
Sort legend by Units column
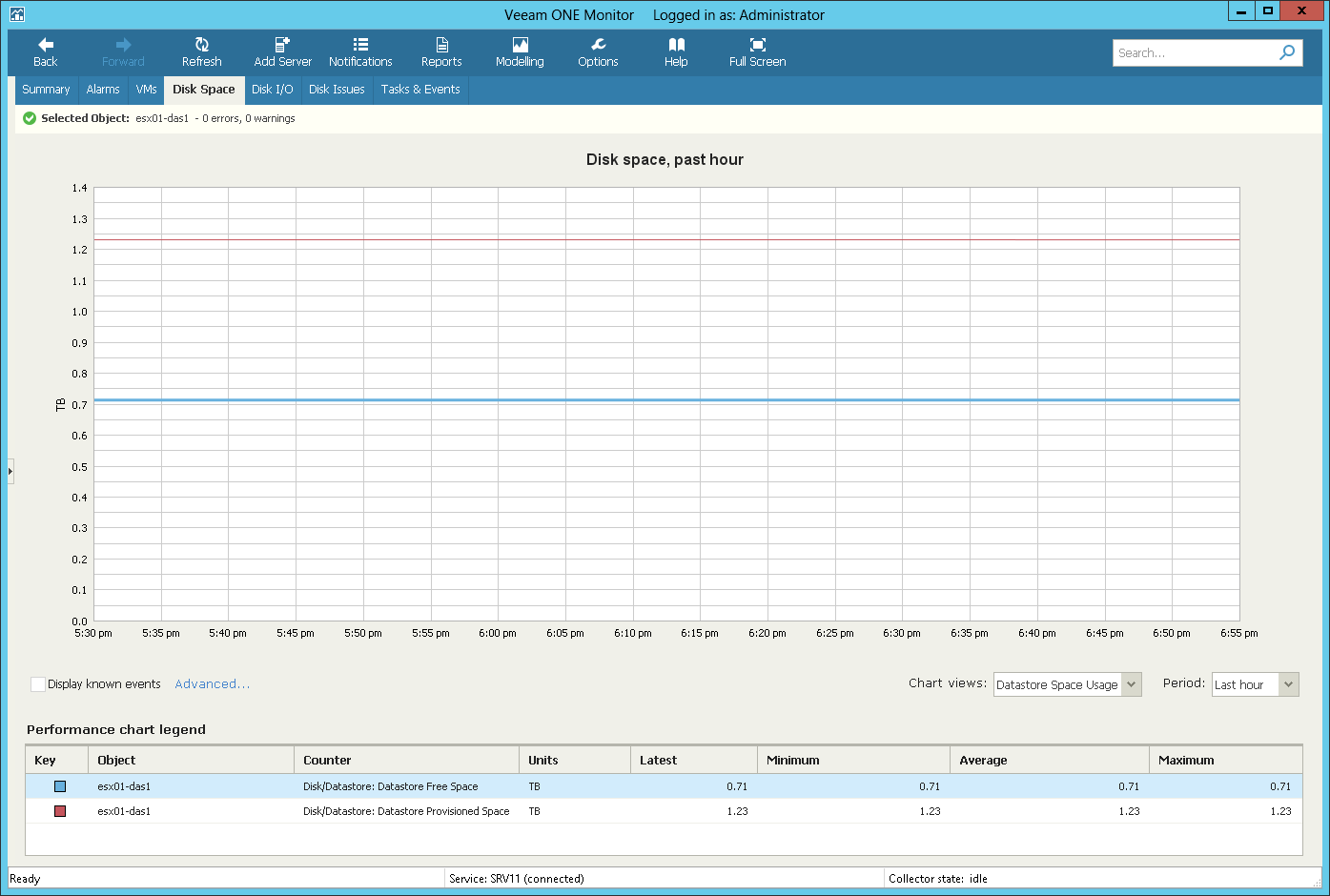point(575,760)
